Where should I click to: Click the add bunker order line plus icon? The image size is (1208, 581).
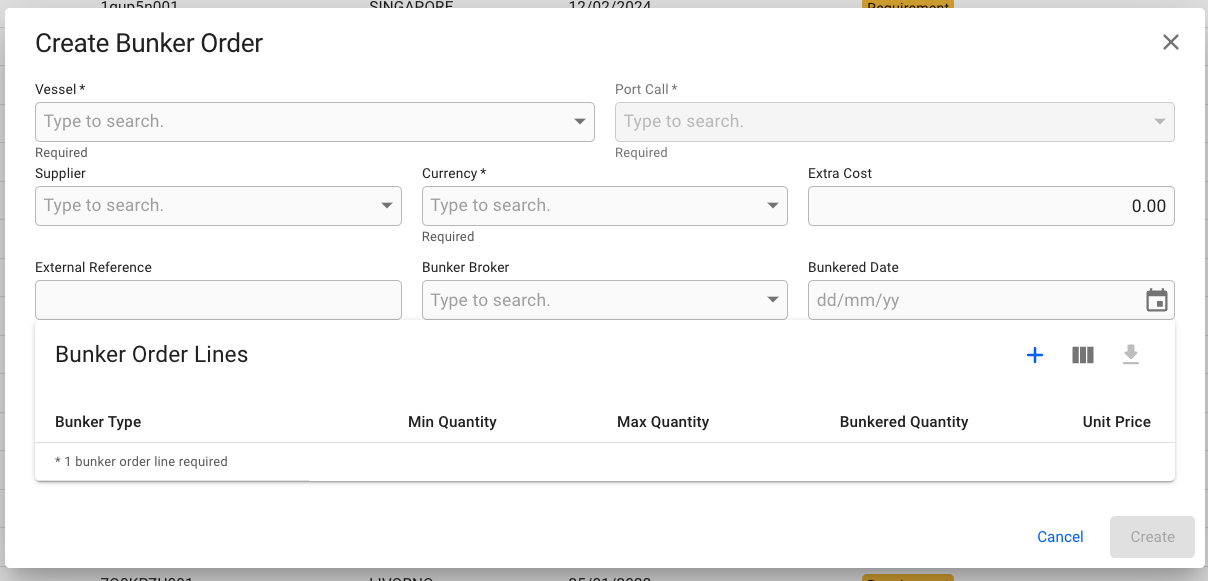click(x=1035, y=355)
